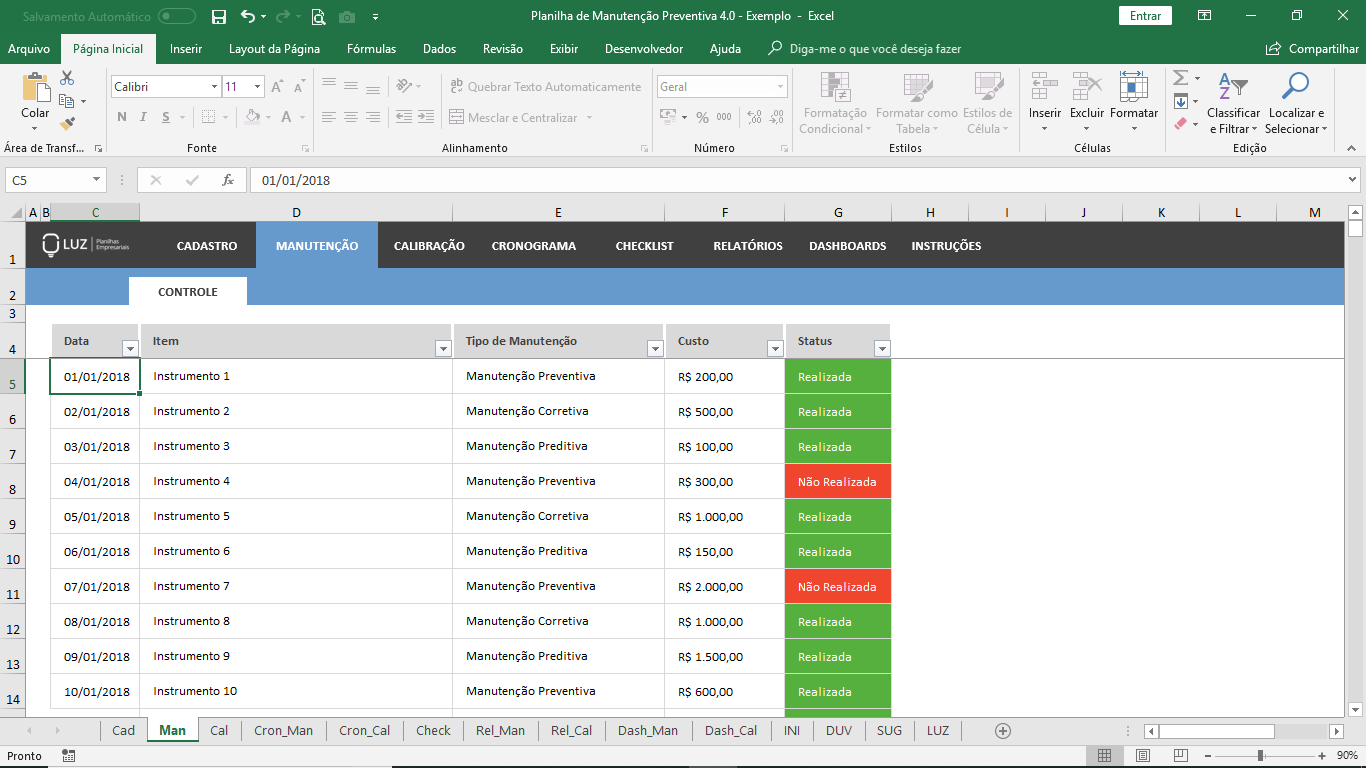This screenshot has width=1366, height=768.
Task: Switch to the Dash_Man sheet tab
Action: click(647, 731)
